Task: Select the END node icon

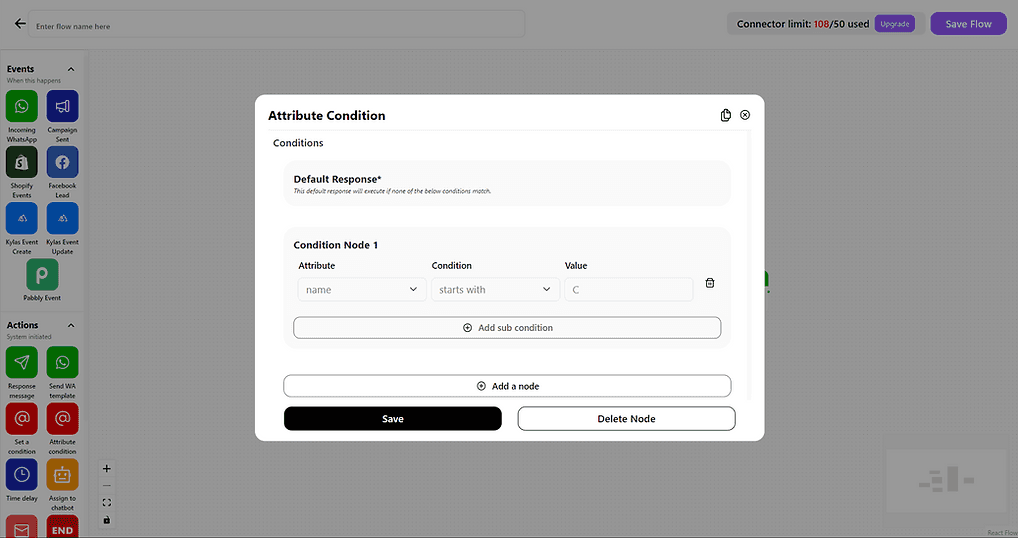Action: pos(62,526)
